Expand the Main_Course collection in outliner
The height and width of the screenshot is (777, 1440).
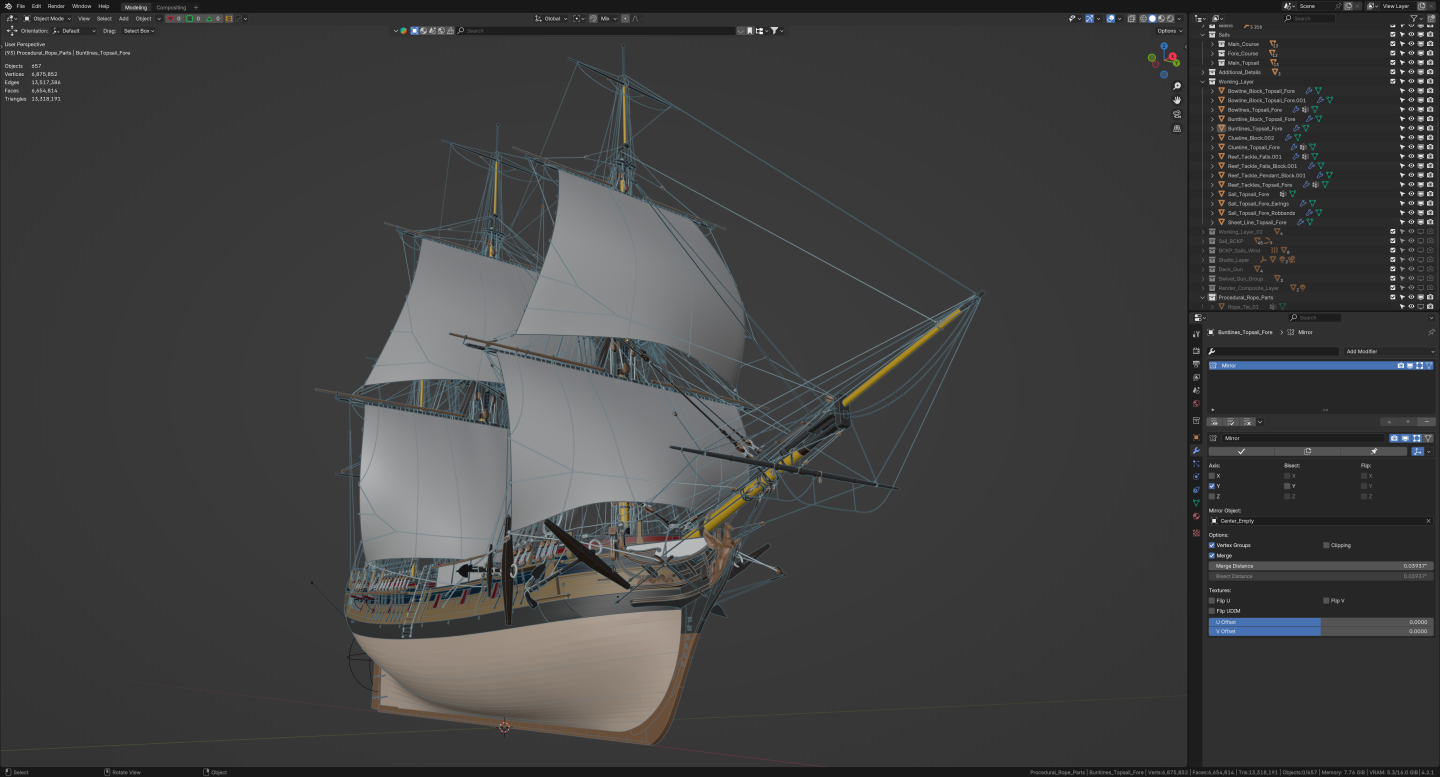[x=1212, y=44]
